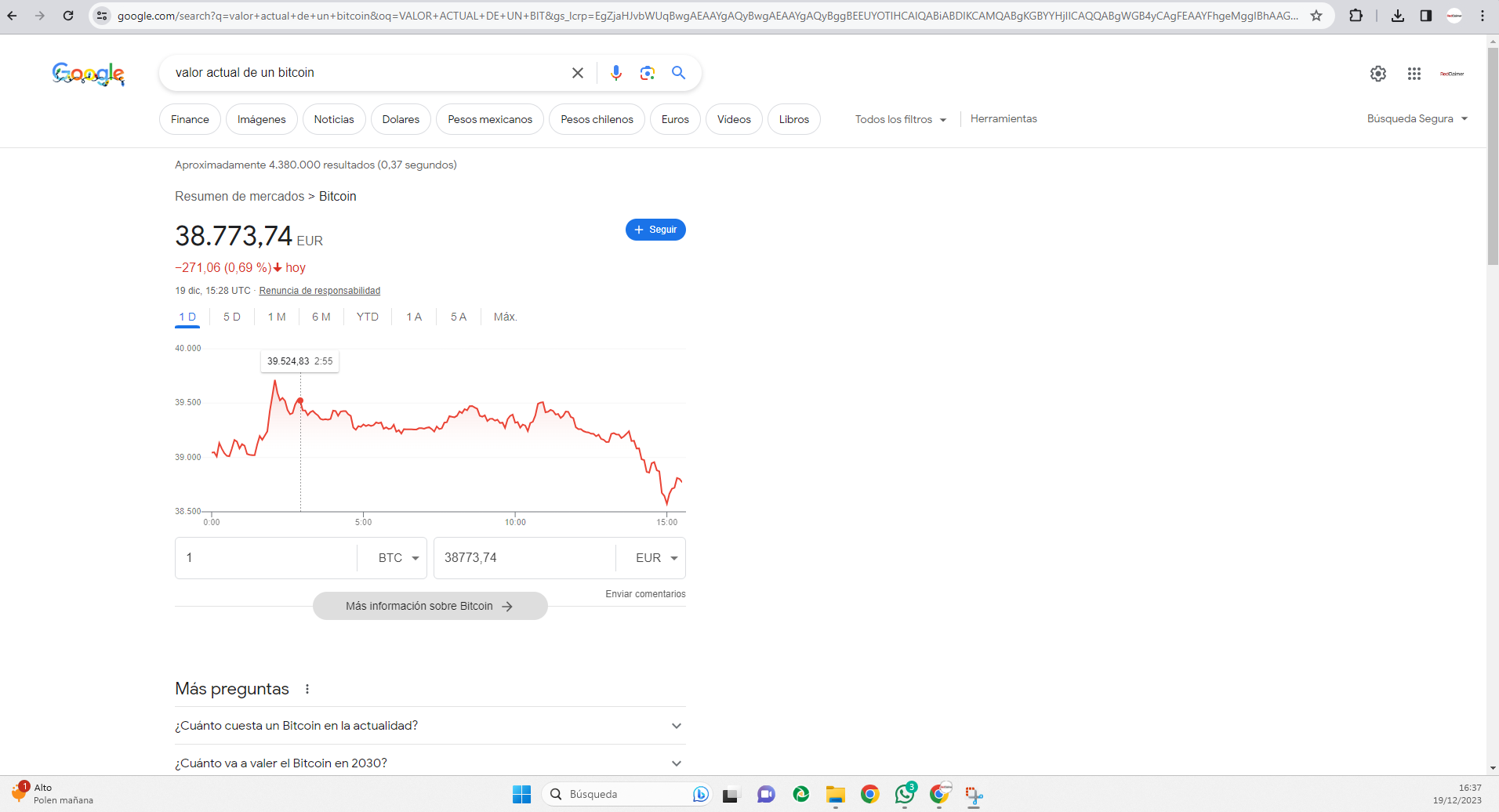Image resolution: width=1499 pixels, height=812 pixels.
Task: Open Chrome downloads
Action: pyautogui.click(x=1397, y=16)
